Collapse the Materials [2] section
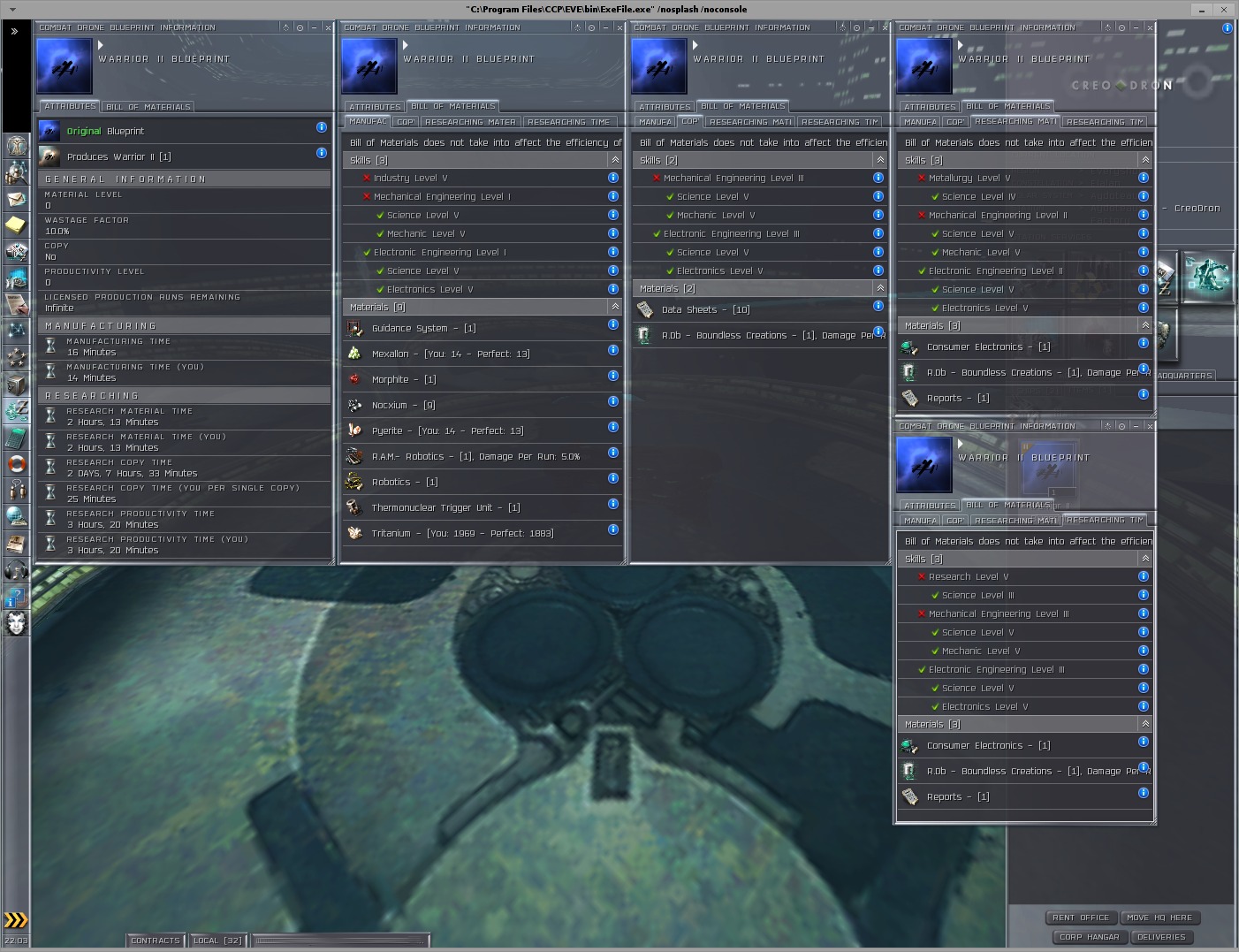 (x=880, y=288)
